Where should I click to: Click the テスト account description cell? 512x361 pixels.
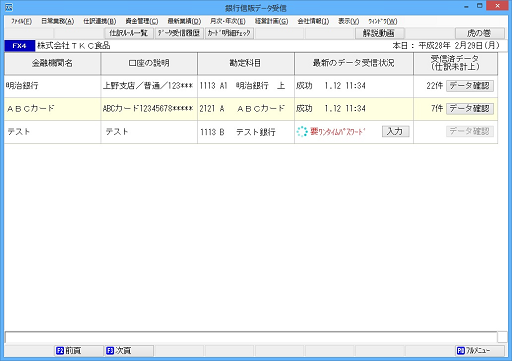149,132
